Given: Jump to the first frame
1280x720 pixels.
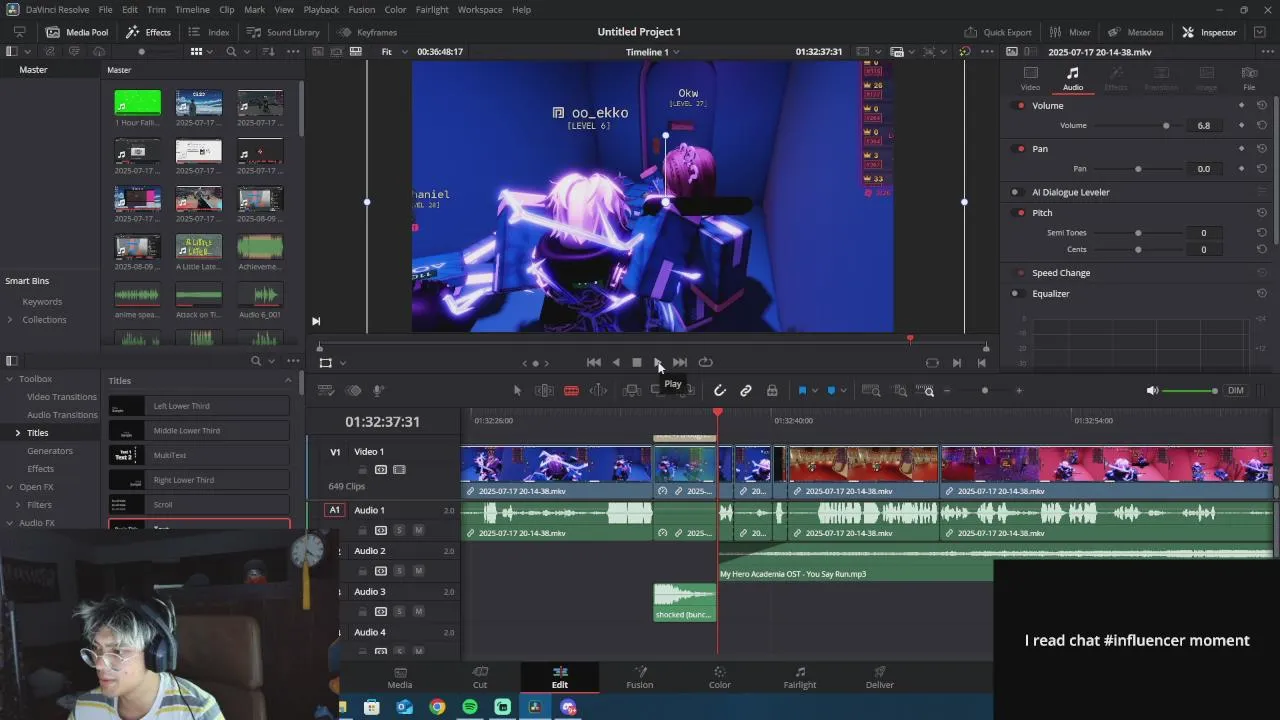Looking at the screenshot, I should click(593, 363).
